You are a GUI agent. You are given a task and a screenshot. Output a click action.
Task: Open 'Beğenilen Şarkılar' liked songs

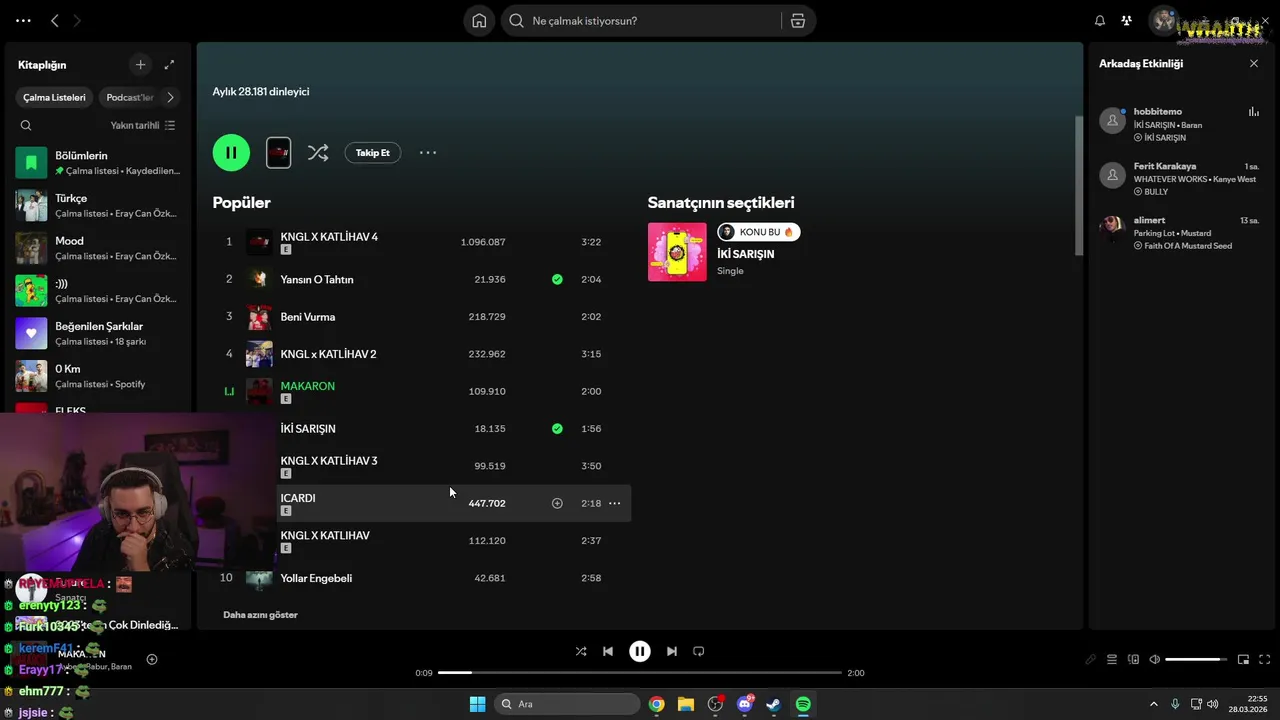pos(98,334)
